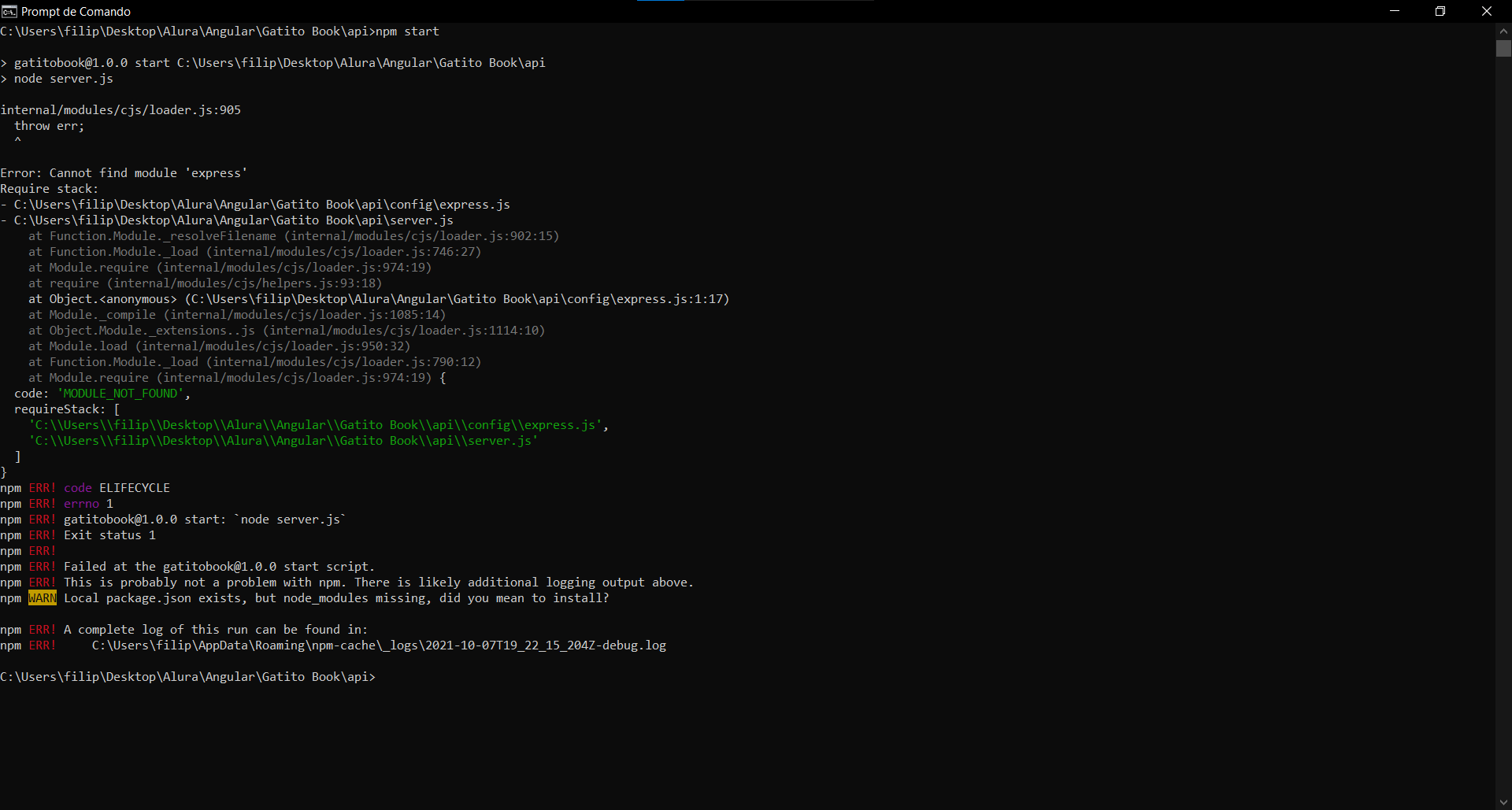Click the 'Prompt de Comando' title text
Screen dimensions: 1512x810
(x=76, y=11)
